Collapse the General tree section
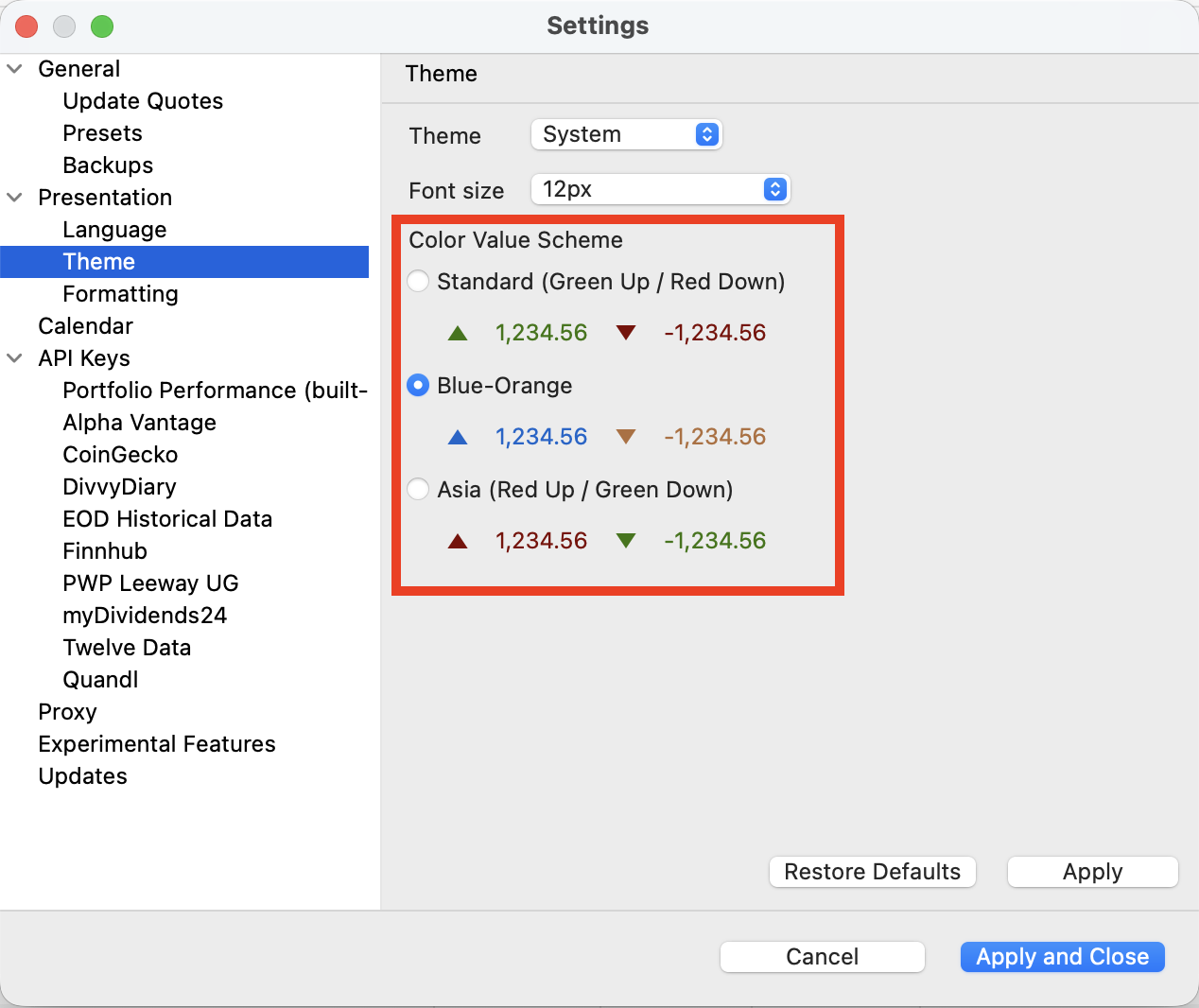The image size is (1199, 1008). [x=15, y=69]
